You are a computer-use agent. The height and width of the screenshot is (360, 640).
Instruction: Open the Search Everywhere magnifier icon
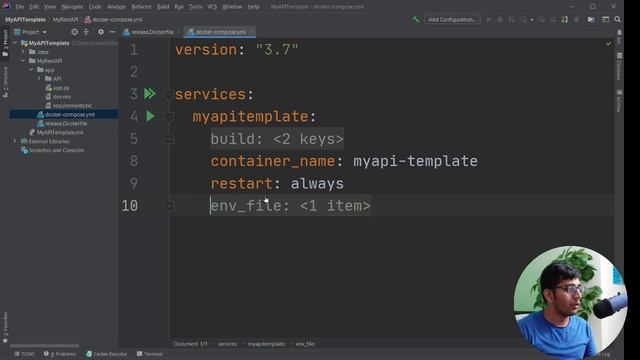(x=618, y=19)
